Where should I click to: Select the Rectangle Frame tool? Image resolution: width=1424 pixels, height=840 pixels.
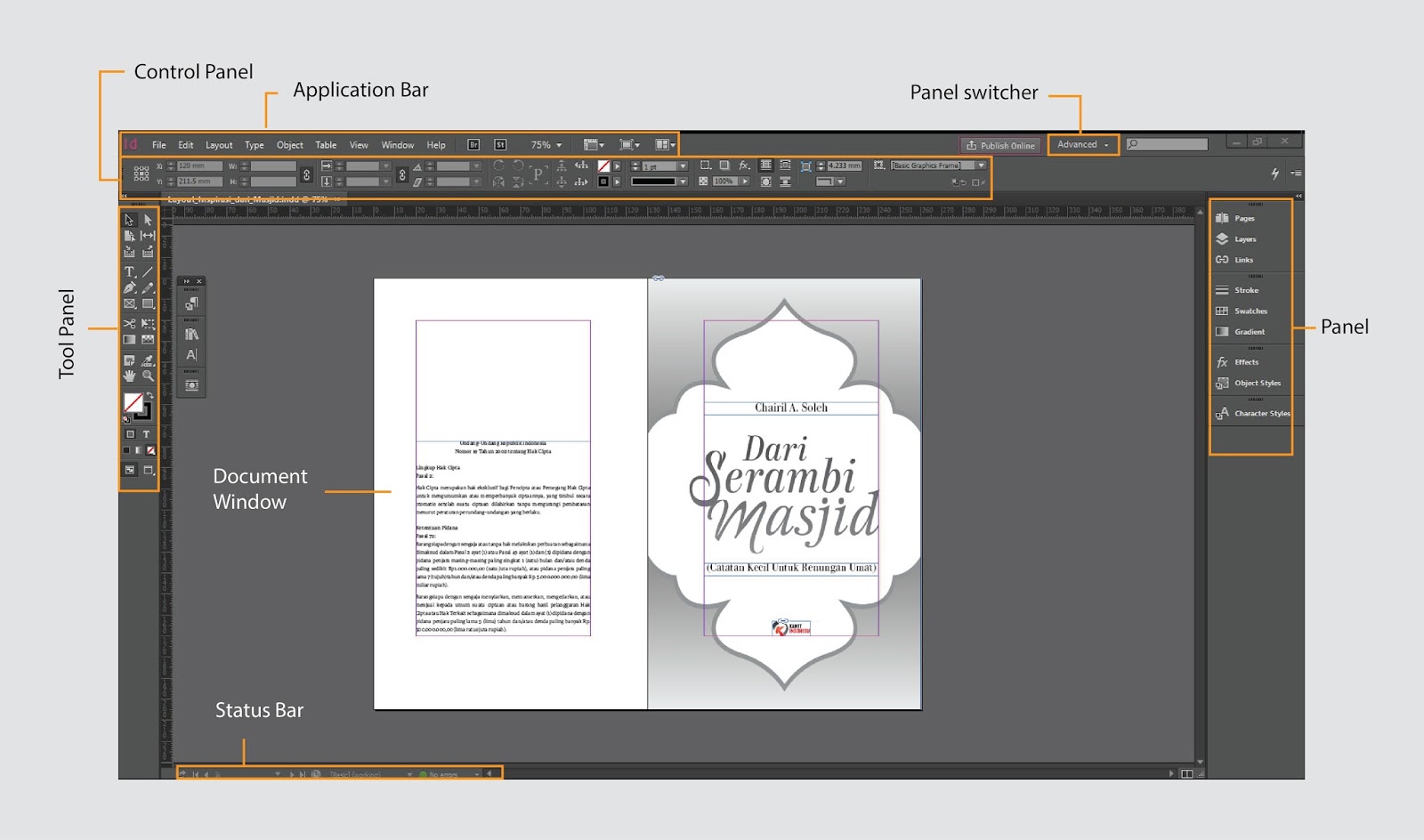[129, 304]
